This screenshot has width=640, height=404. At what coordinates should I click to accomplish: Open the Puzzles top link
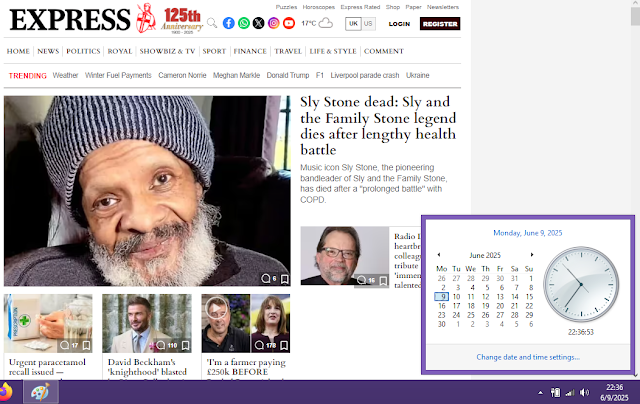click(287, 7)
